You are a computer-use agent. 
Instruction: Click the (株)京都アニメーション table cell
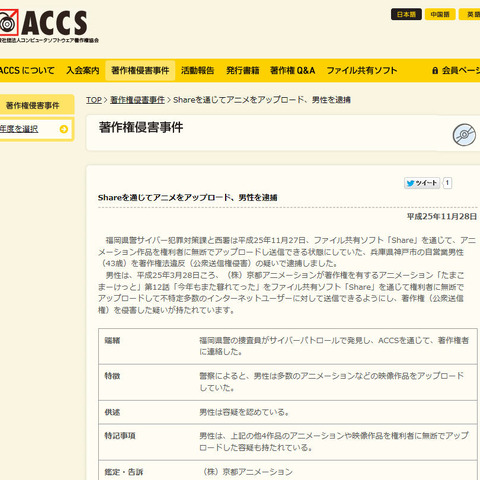point(248,472)
